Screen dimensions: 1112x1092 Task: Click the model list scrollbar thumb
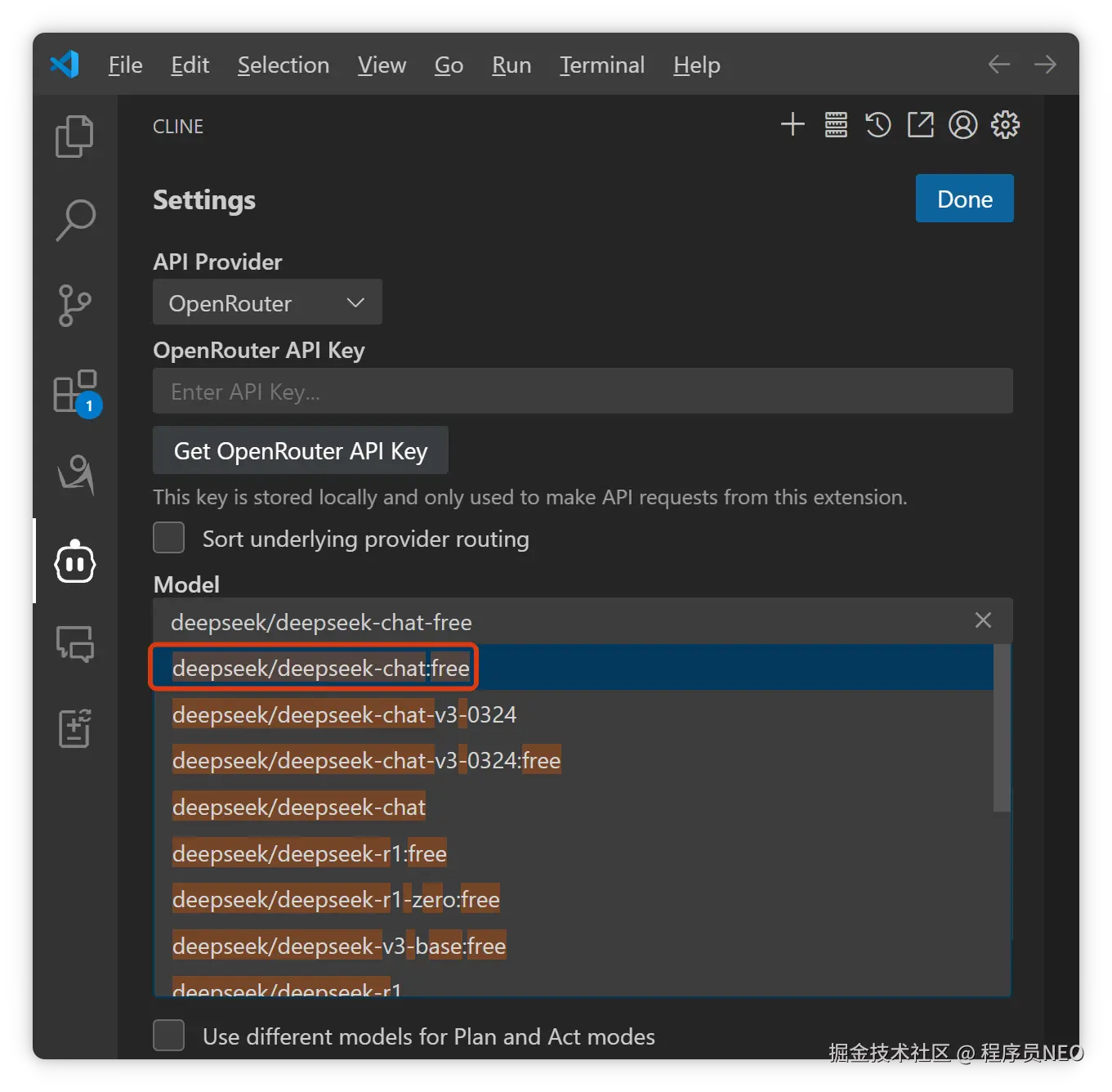pyautogui.click(x=1002, y=727)
